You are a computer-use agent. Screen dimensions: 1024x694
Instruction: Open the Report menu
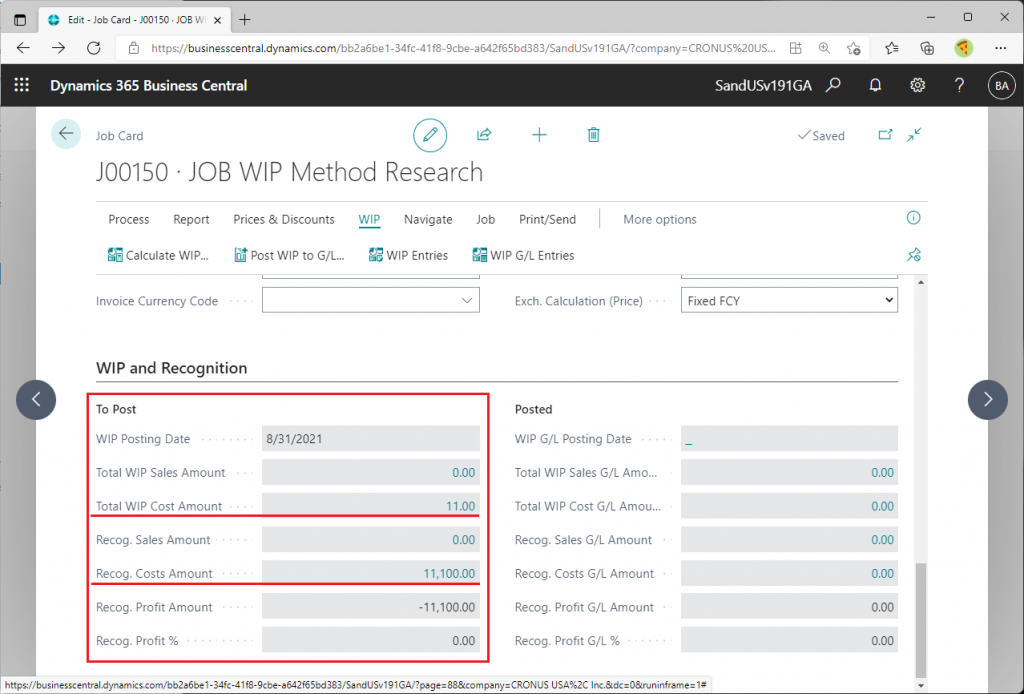[x=191, y=219]
